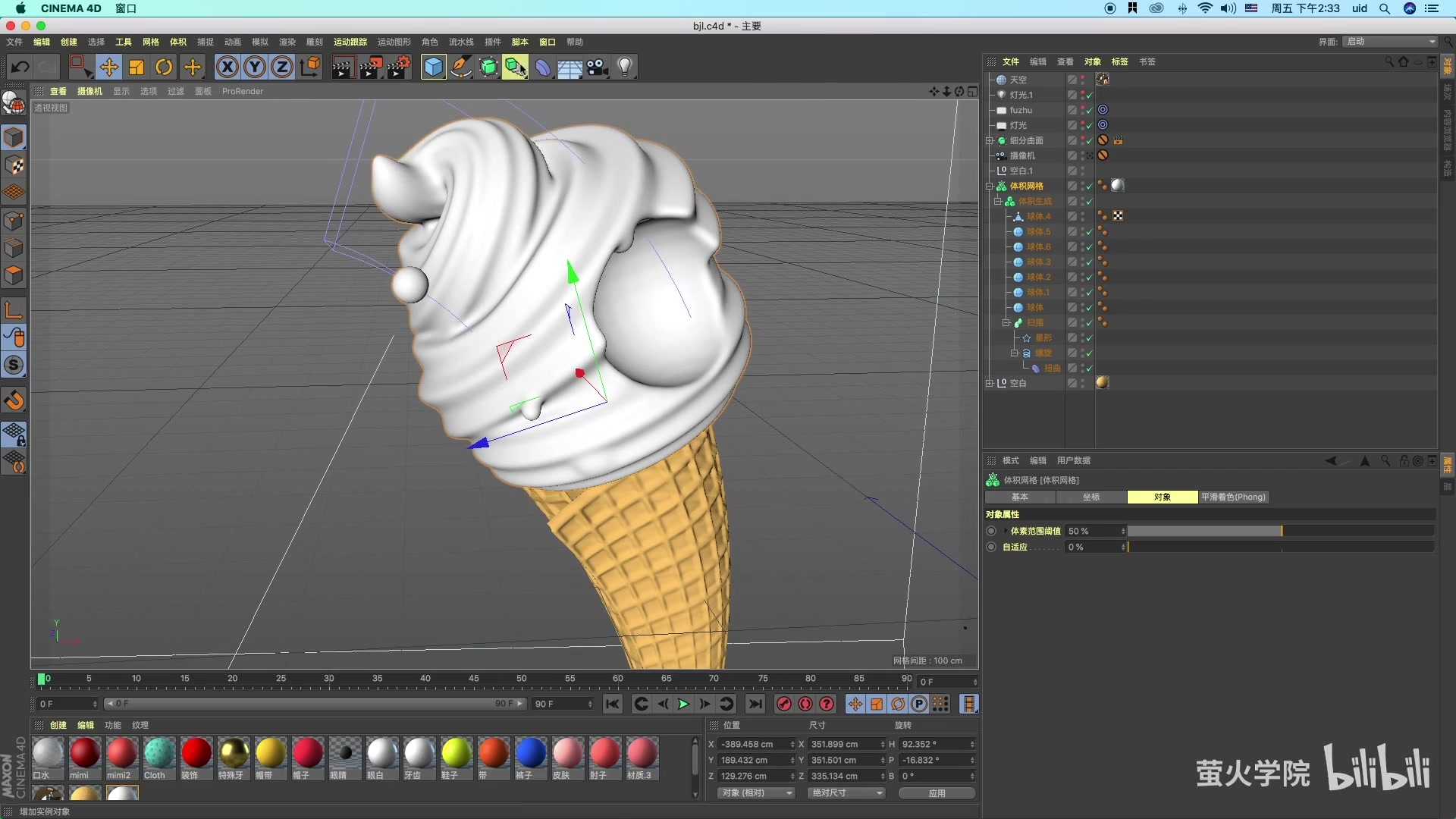Select the Move tool in top toolbar
Viewport: 1456px width, 819px height.
(x=108, y=67)
